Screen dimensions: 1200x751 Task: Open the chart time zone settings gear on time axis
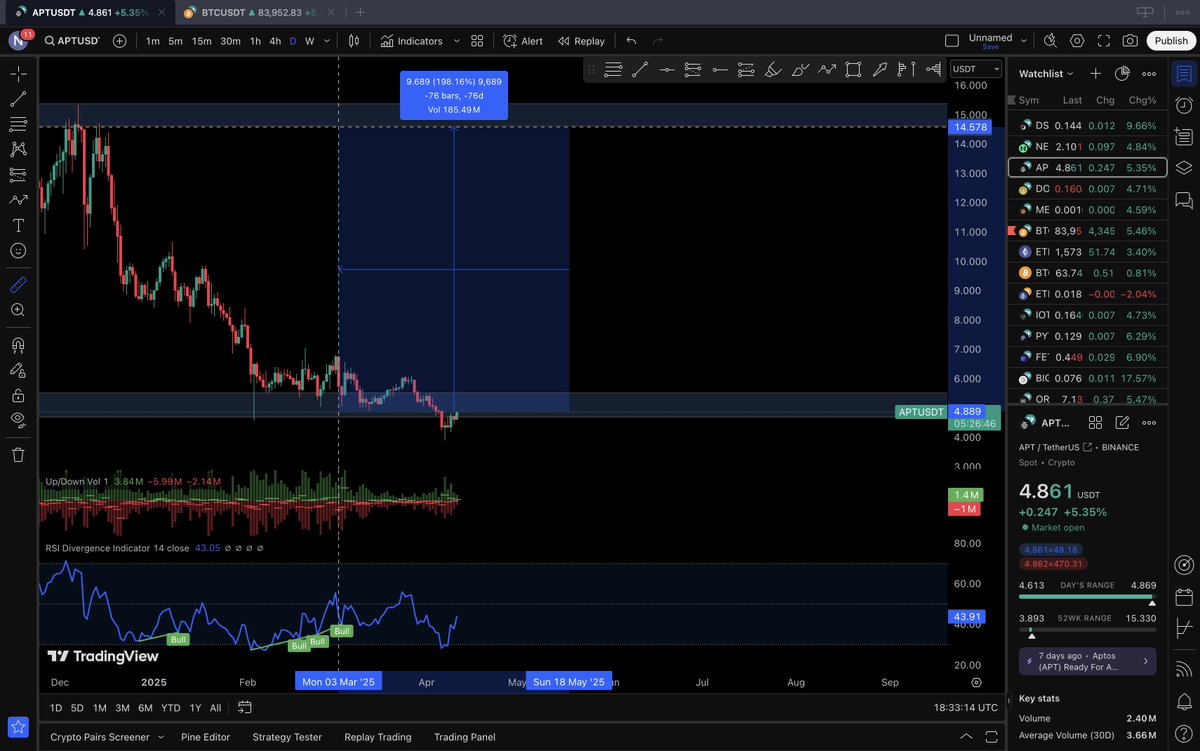pyautogui.click(x=976, y=682)
